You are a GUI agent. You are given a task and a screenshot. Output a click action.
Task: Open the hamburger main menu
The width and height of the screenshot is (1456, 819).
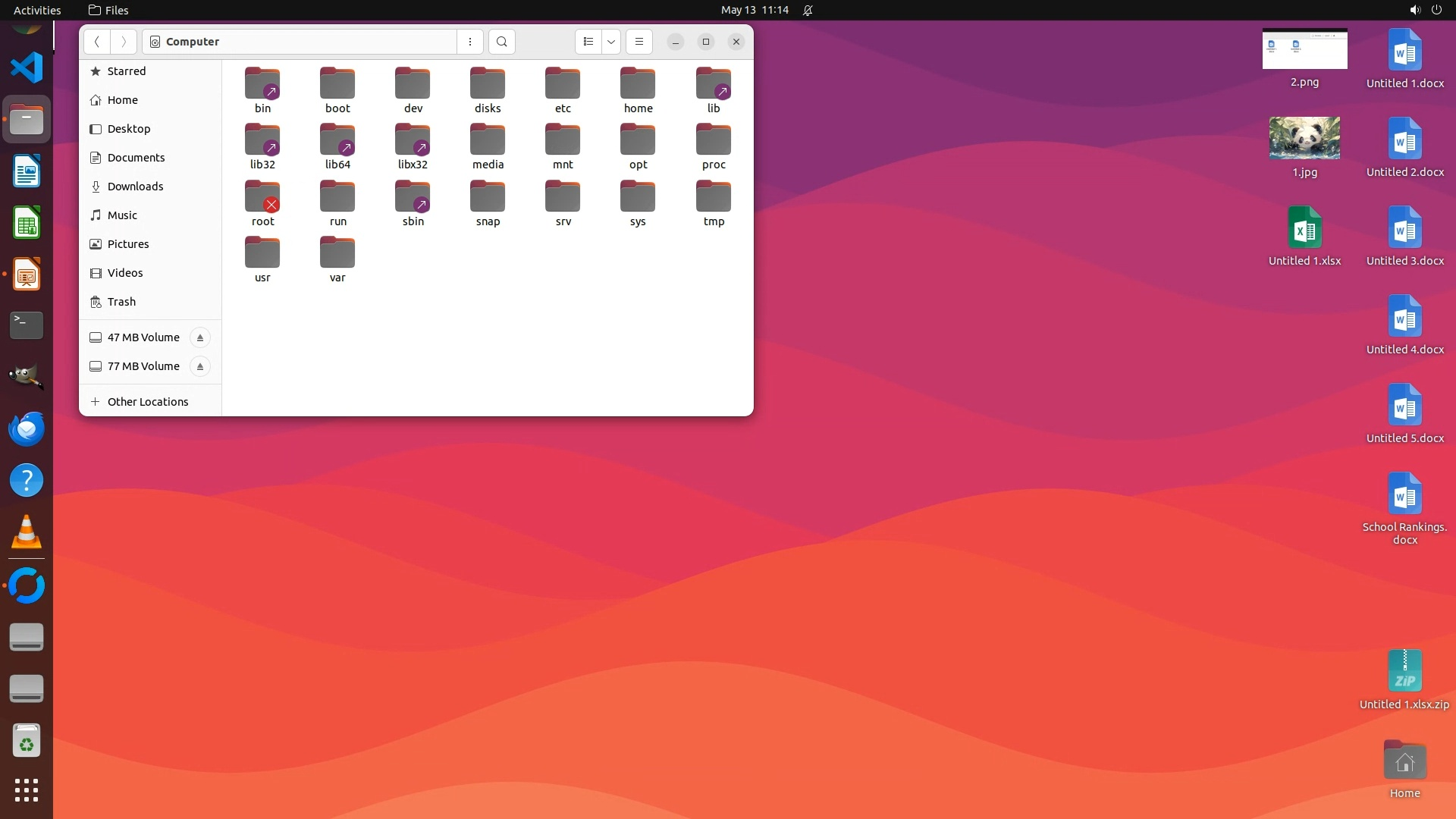coord(639,42)
